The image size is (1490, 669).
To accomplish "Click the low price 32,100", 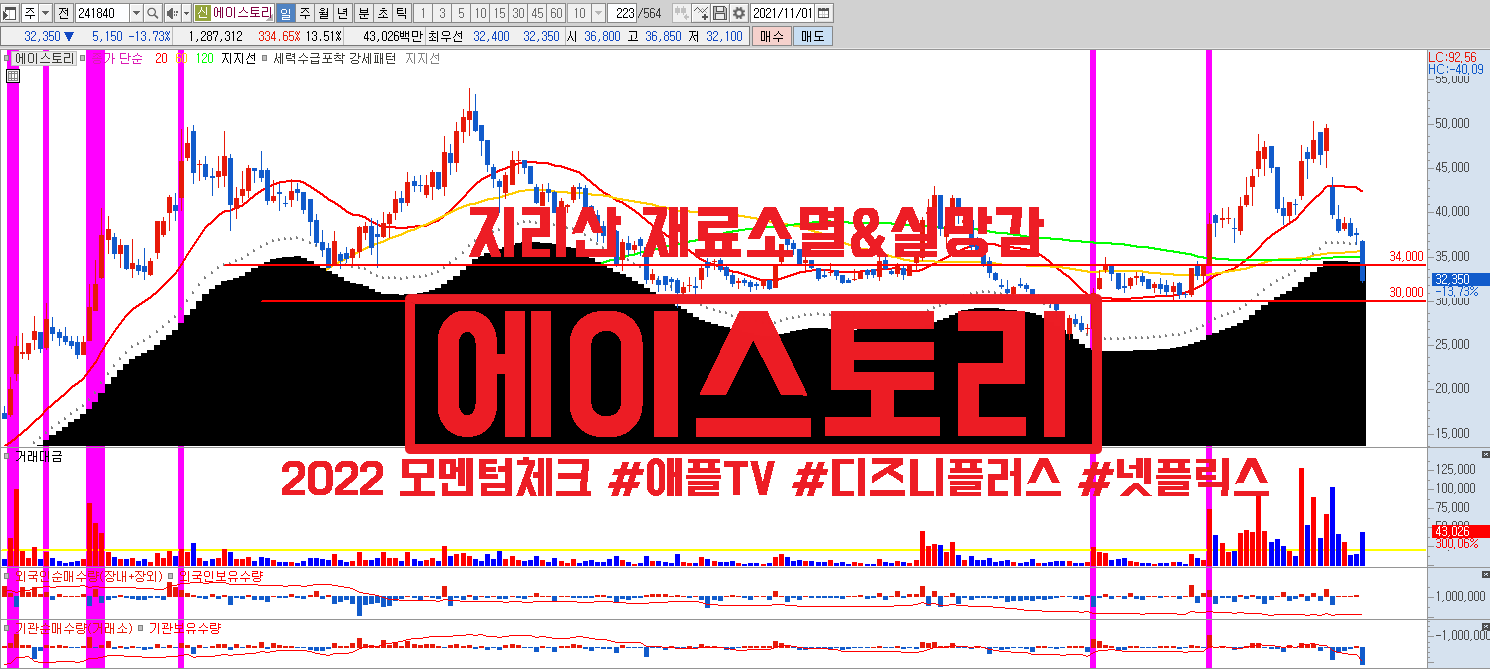I will click(723, 36).
